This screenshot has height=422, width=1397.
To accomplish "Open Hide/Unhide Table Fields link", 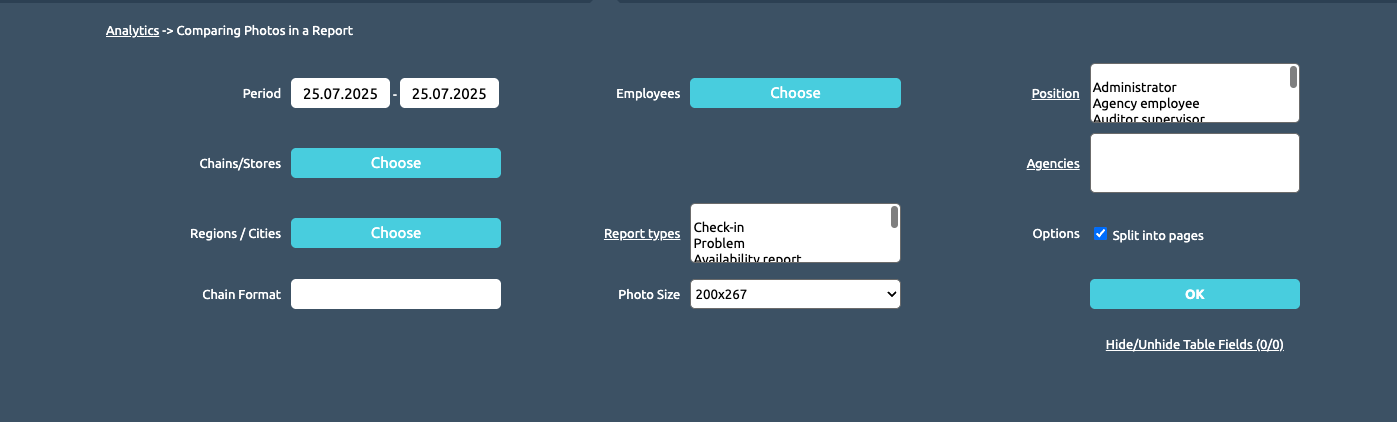I will point(1195,344).
